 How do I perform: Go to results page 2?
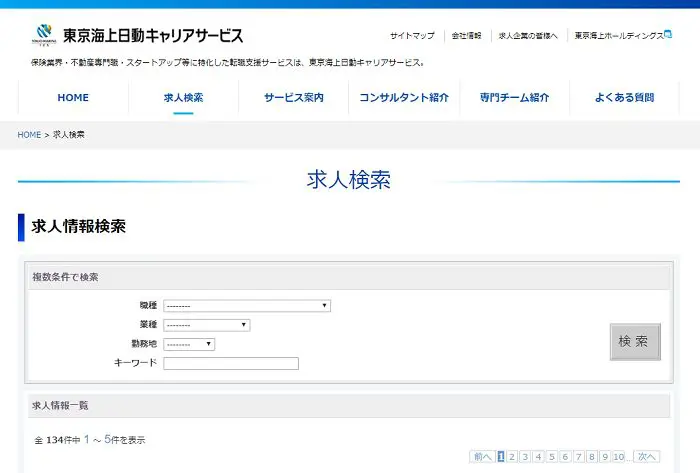pos(512,456)
